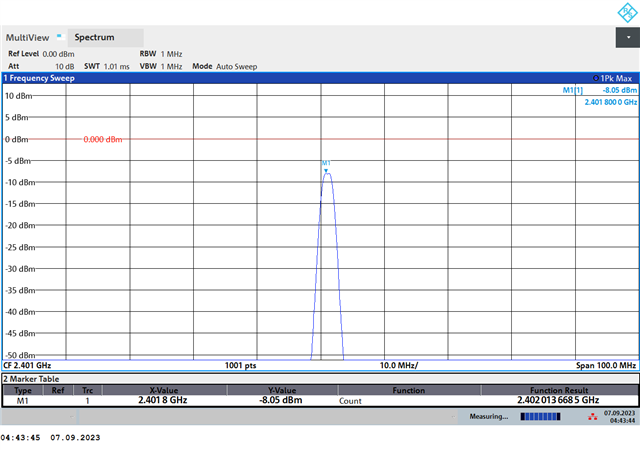
Task: Click the Ref column header in marker table
Action: (58, 390)
